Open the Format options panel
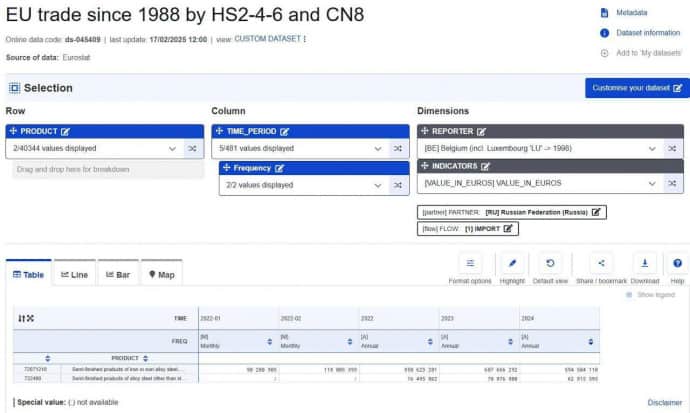This screenshot has height=413, width=690. click(x=469, y=263)
